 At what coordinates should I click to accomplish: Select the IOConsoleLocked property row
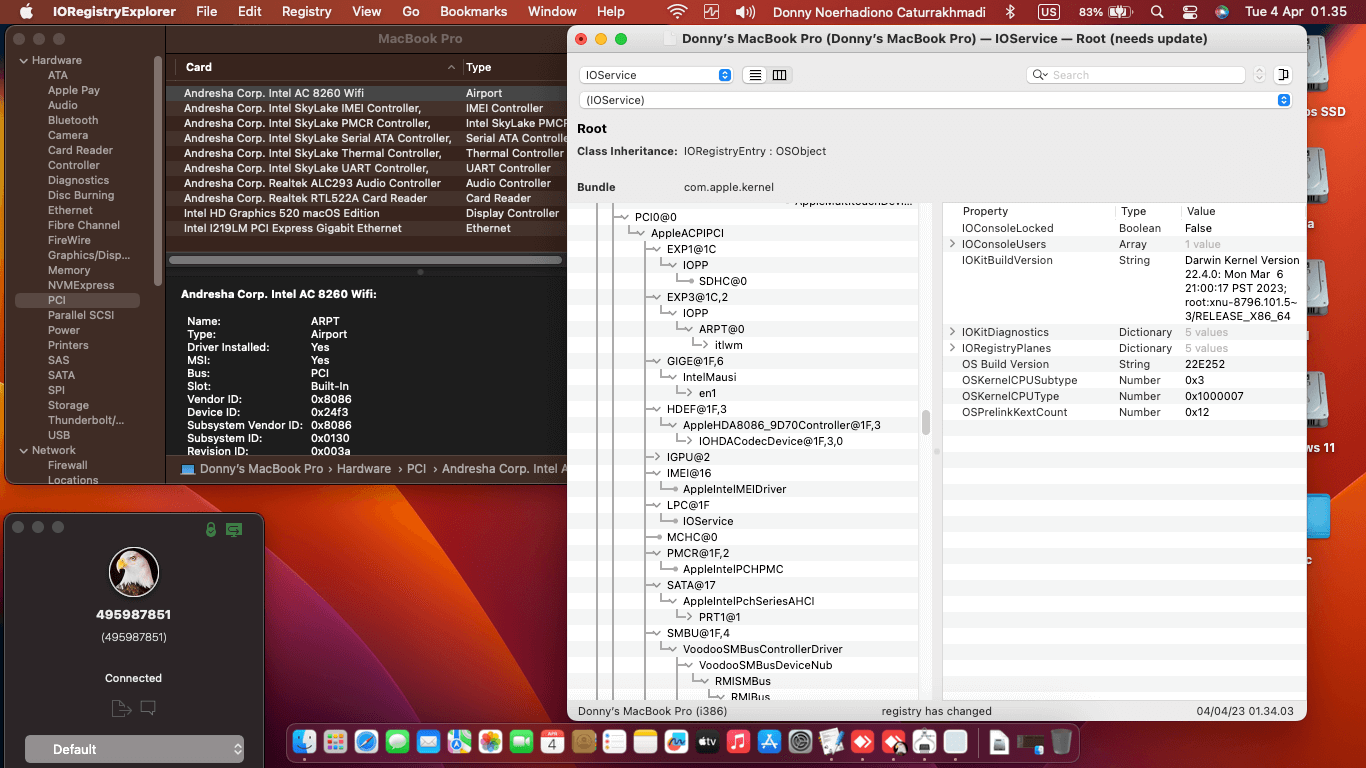(1125, 228)
